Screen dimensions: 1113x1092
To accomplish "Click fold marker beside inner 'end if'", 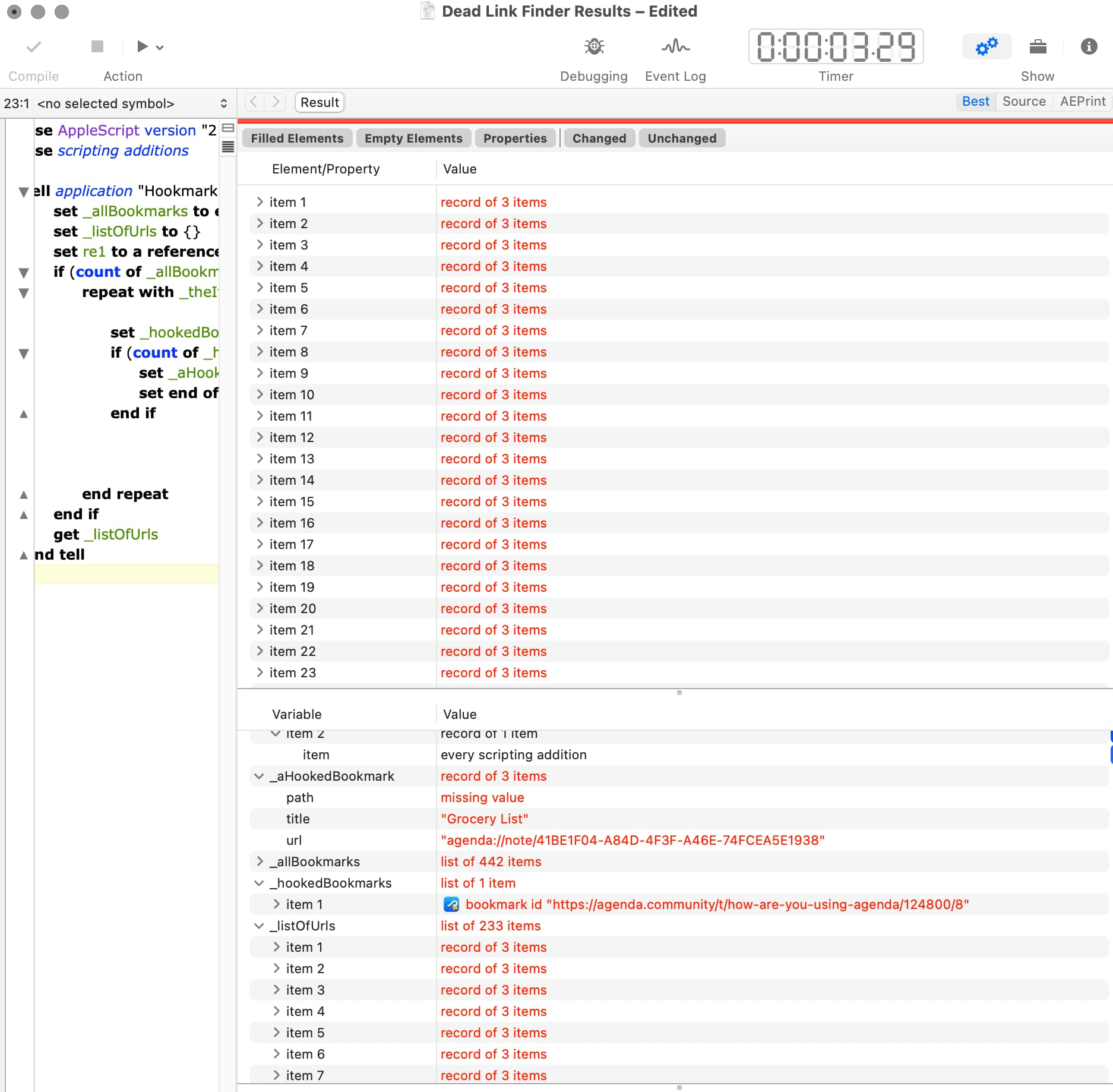I will coord(24,414).
